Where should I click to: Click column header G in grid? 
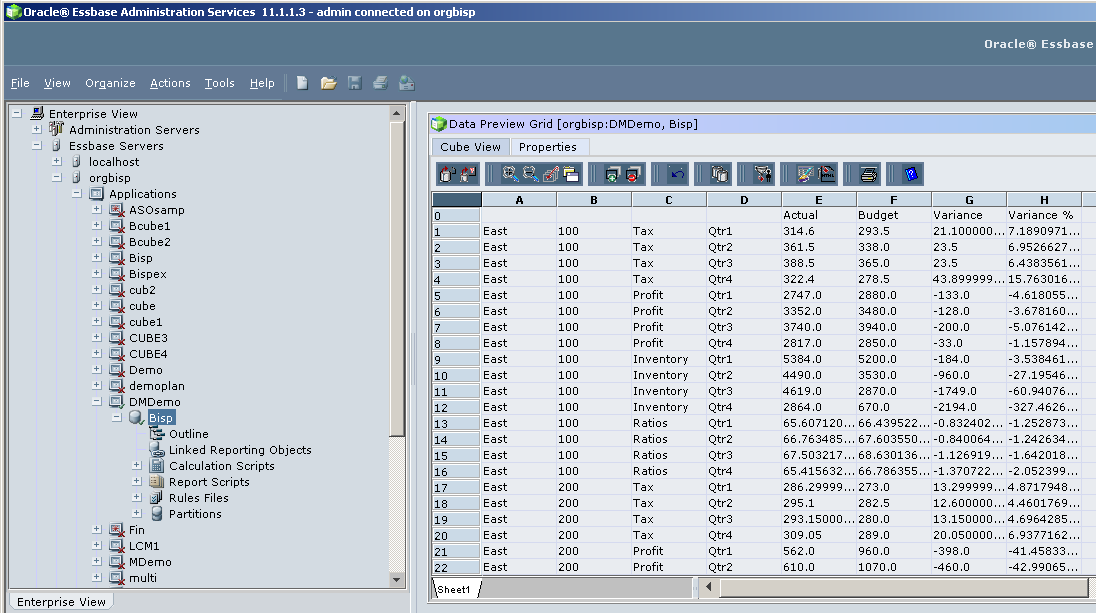(x=969, y=200)
